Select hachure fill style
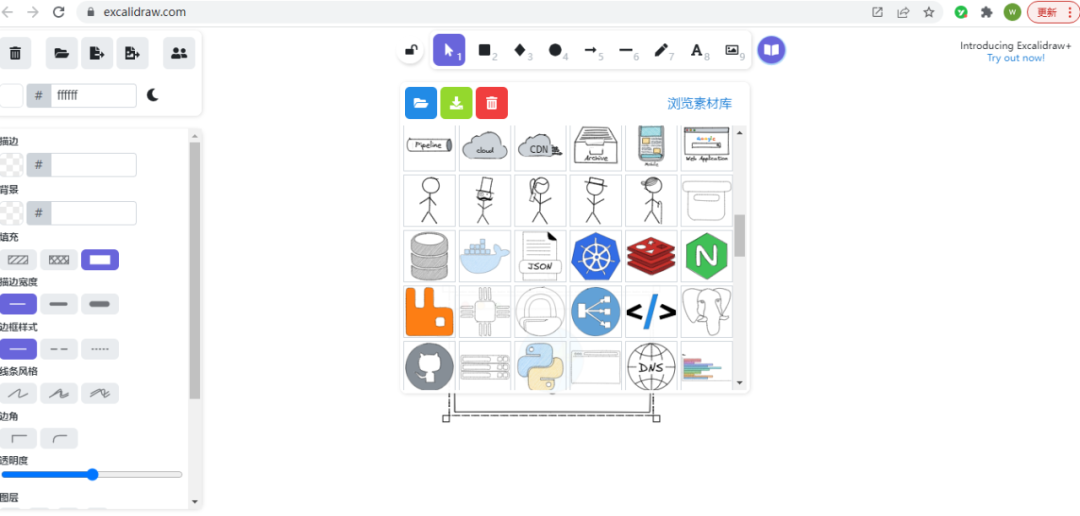The width and height of the screenshot is (1080, 516). [x=18, y=260]
